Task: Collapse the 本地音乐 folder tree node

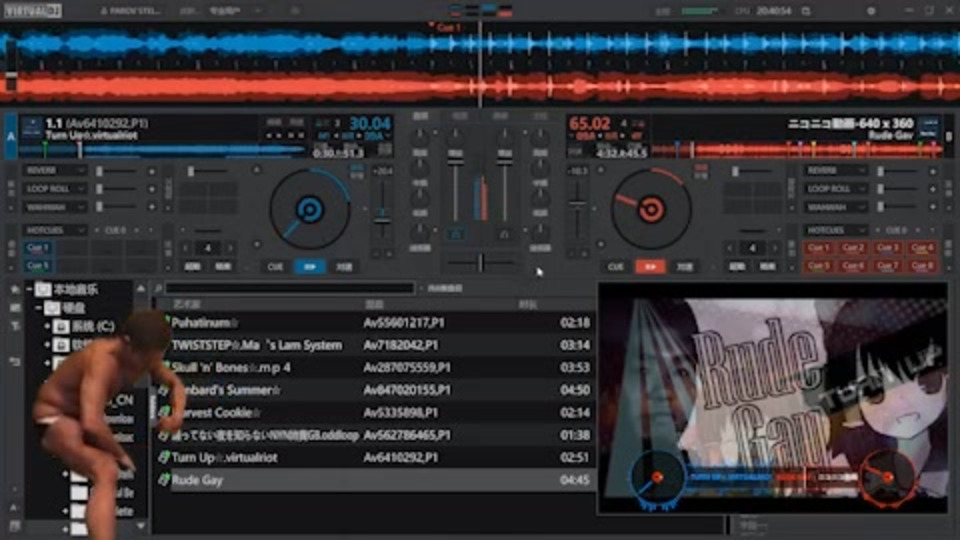Action: tap(28, 289)
